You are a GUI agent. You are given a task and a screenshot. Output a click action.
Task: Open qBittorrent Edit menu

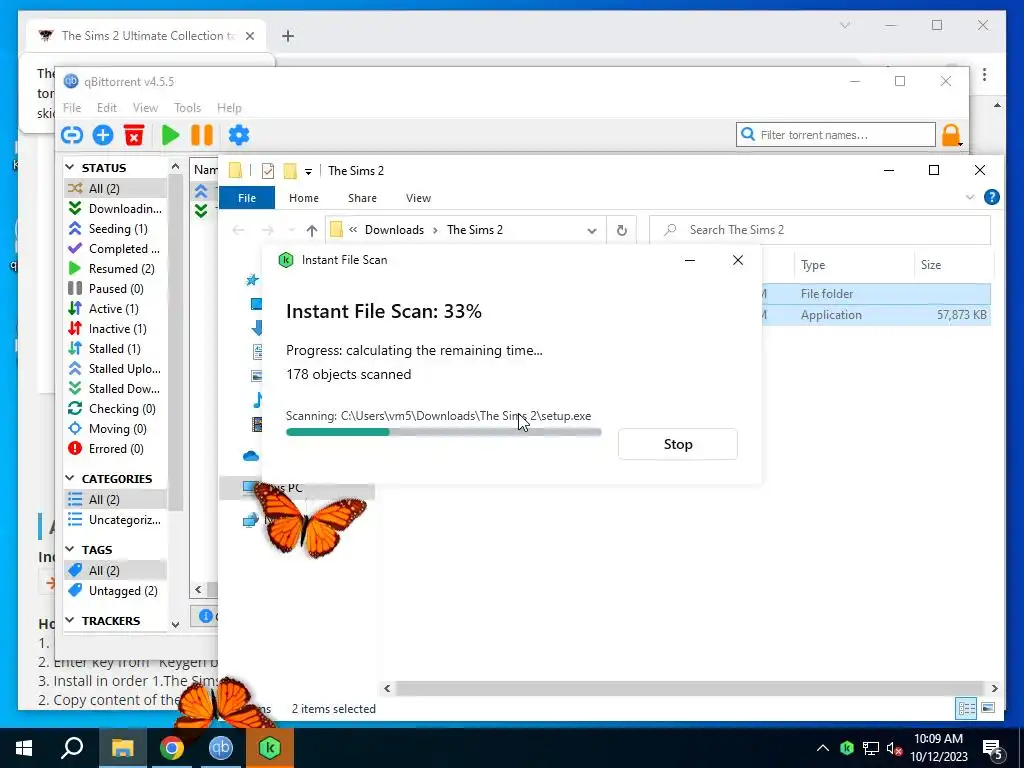[106, 108]
